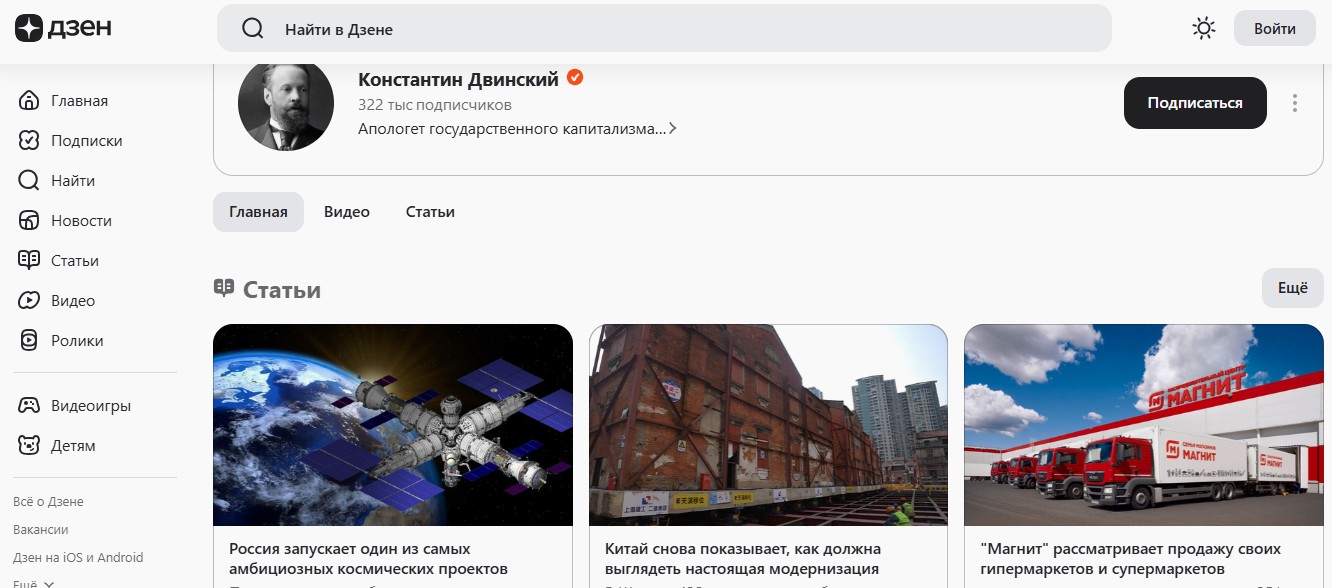Viewport: 1332px width, 588px height.
Task: Click the Видео play icon in sidebar
Action: point(30,301)
